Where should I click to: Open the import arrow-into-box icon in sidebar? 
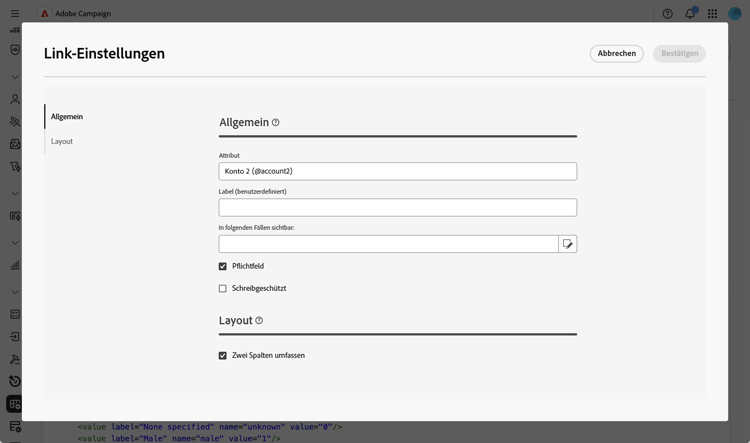coord(15,337)
